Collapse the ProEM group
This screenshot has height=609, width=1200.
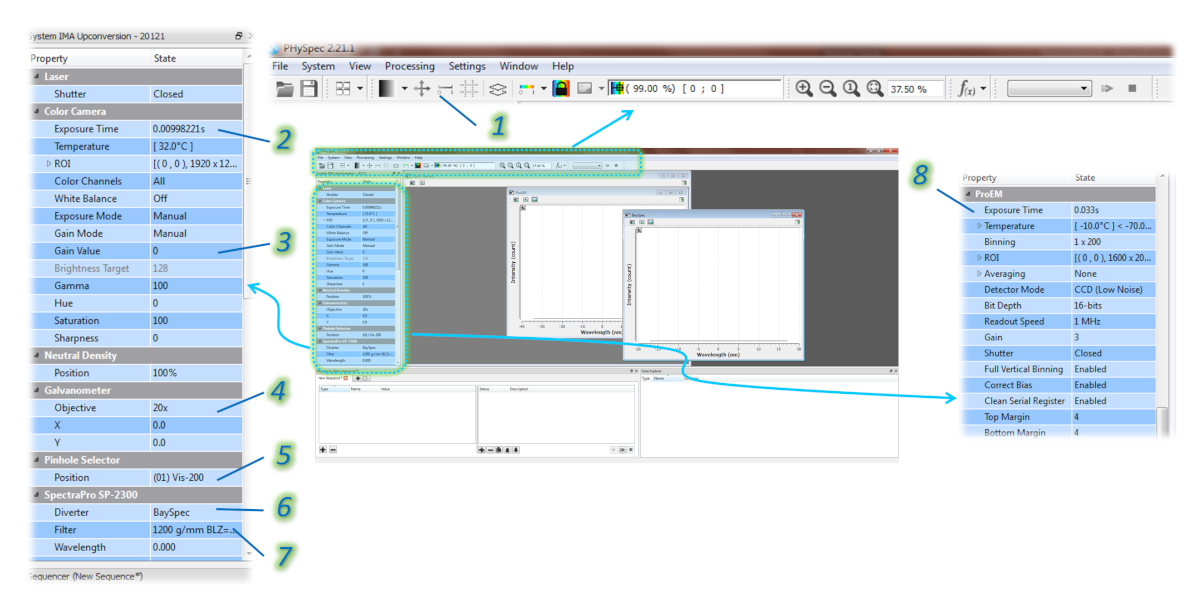coord(968,194)
